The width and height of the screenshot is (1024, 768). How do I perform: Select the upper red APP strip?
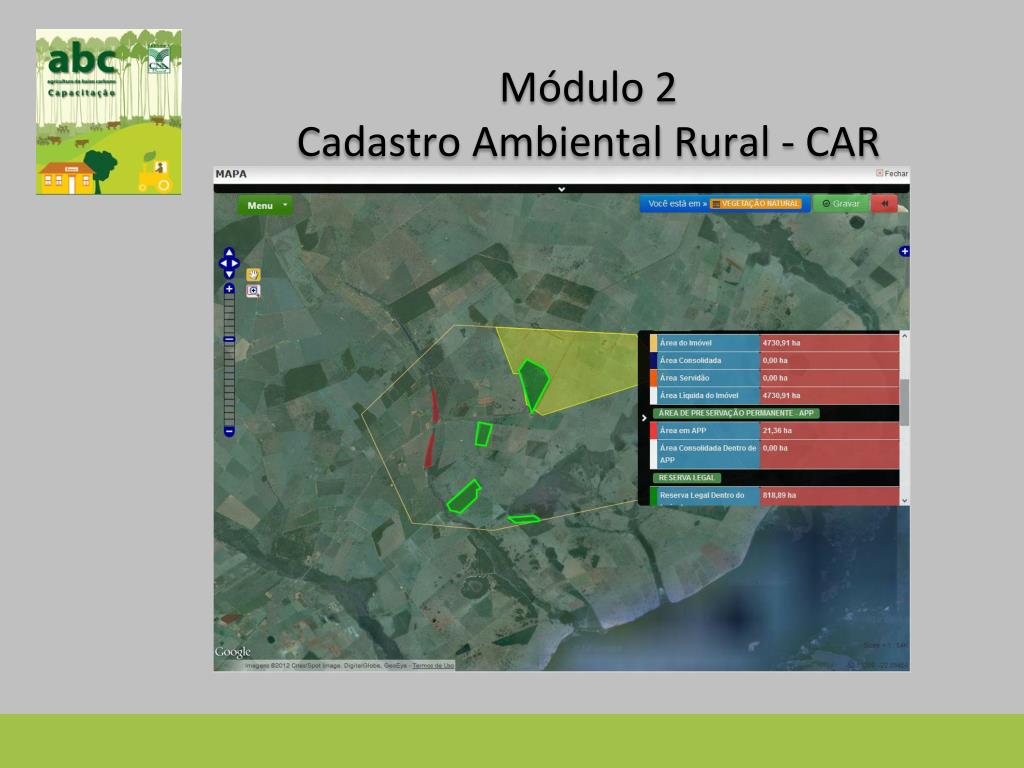pos(435,405)
